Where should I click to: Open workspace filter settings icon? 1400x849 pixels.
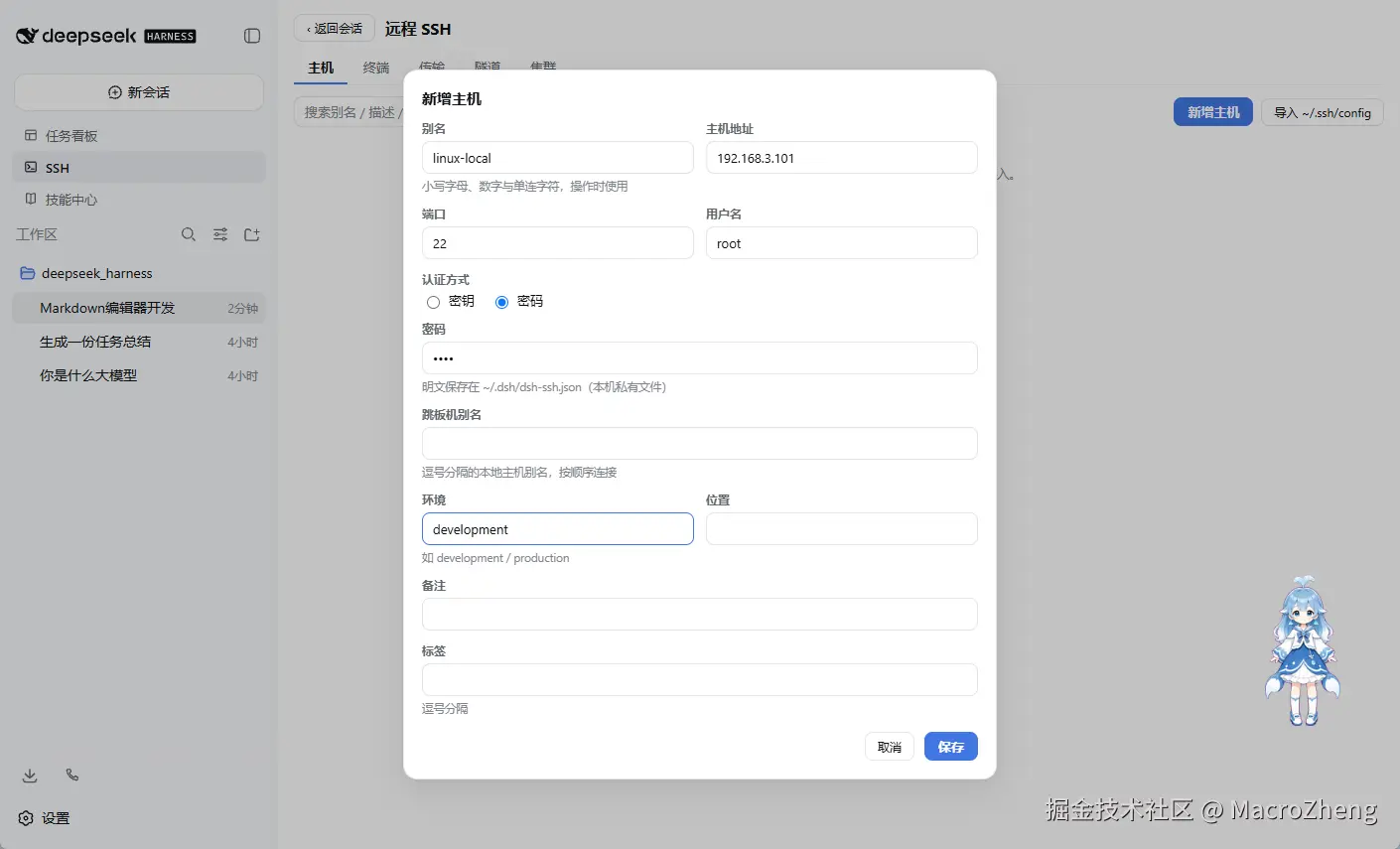coord(220,234)
